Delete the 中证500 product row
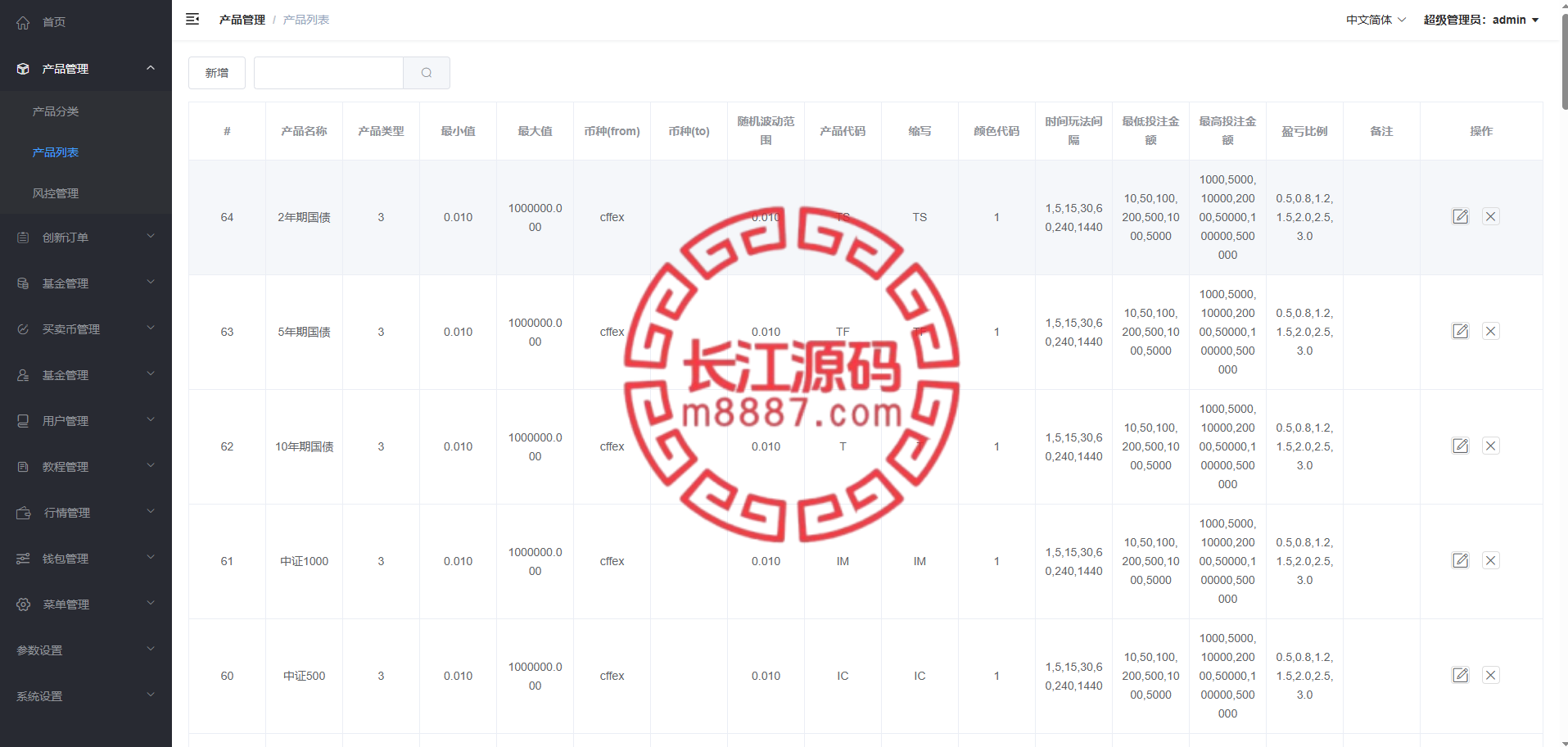 tap(1491, 675)
